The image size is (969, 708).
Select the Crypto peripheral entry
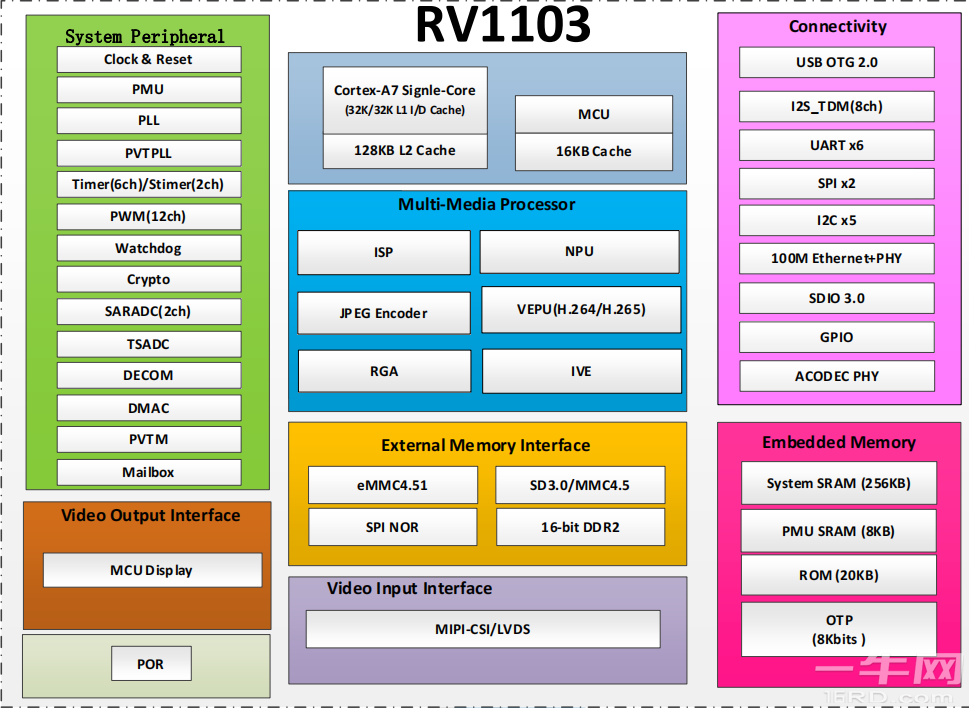tap(148, 279)
